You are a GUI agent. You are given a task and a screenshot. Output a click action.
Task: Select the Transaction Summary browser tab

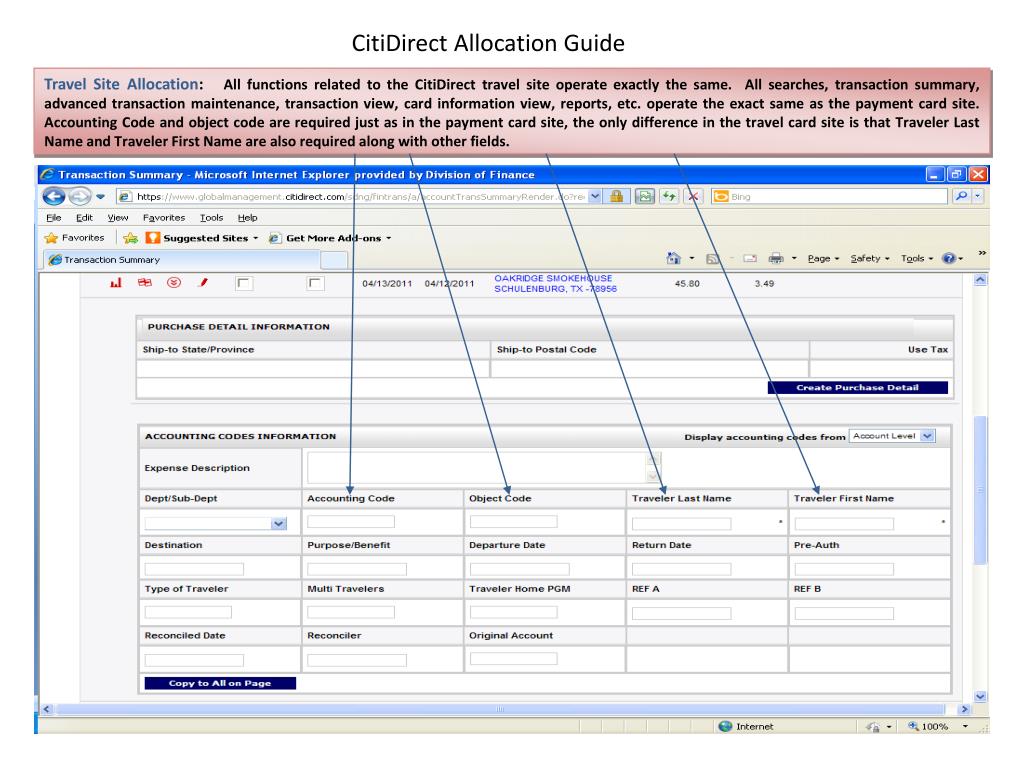pos(182,259)
